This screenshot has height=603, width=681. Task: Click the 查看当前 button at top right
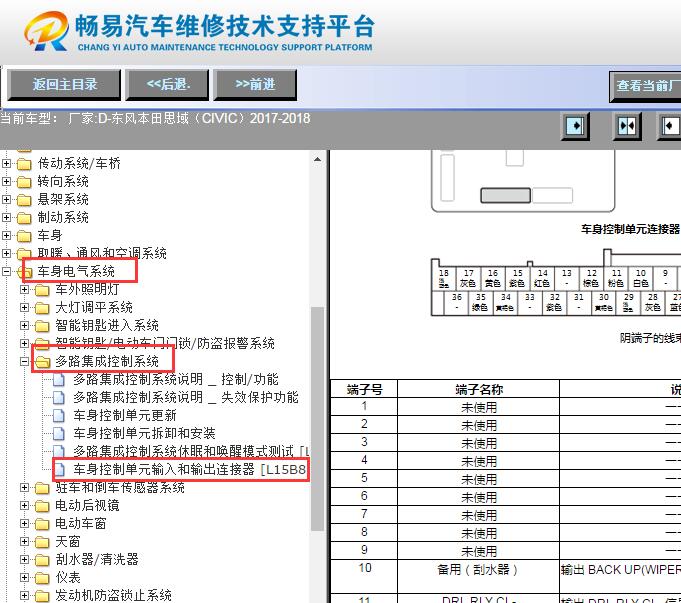(645, 86)
